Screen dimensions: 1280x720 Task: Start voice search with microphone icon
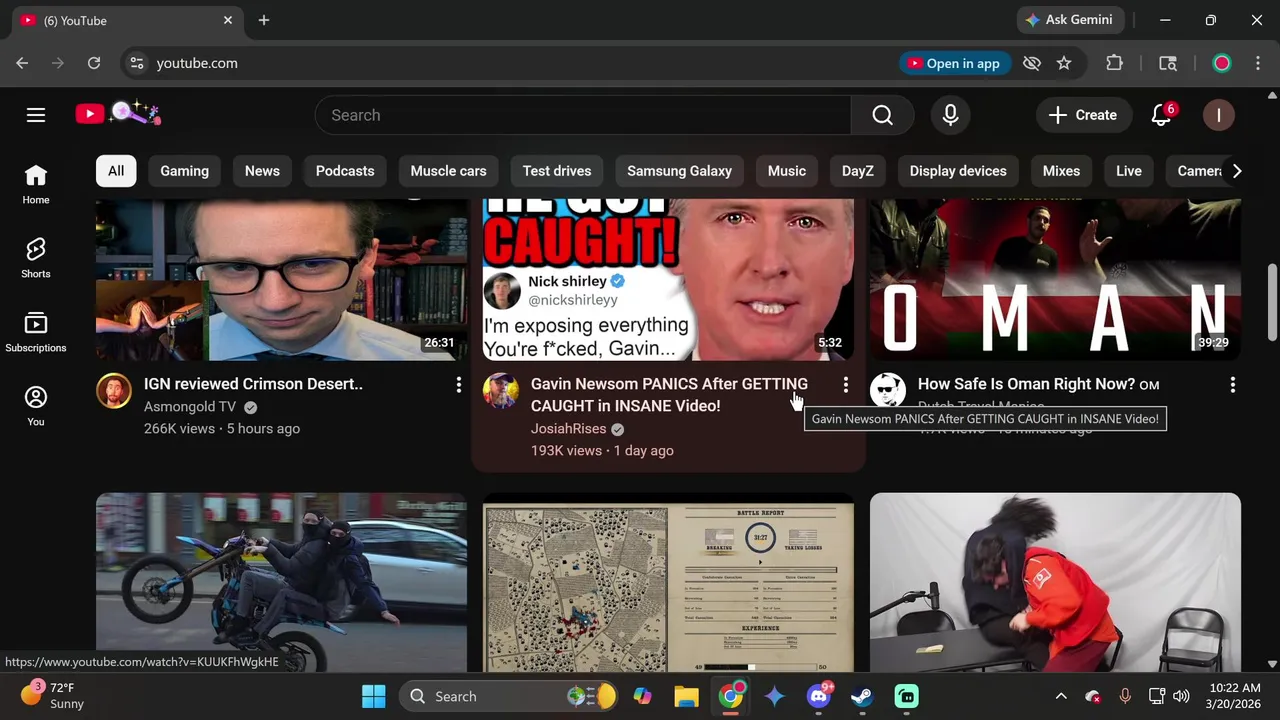950,115
